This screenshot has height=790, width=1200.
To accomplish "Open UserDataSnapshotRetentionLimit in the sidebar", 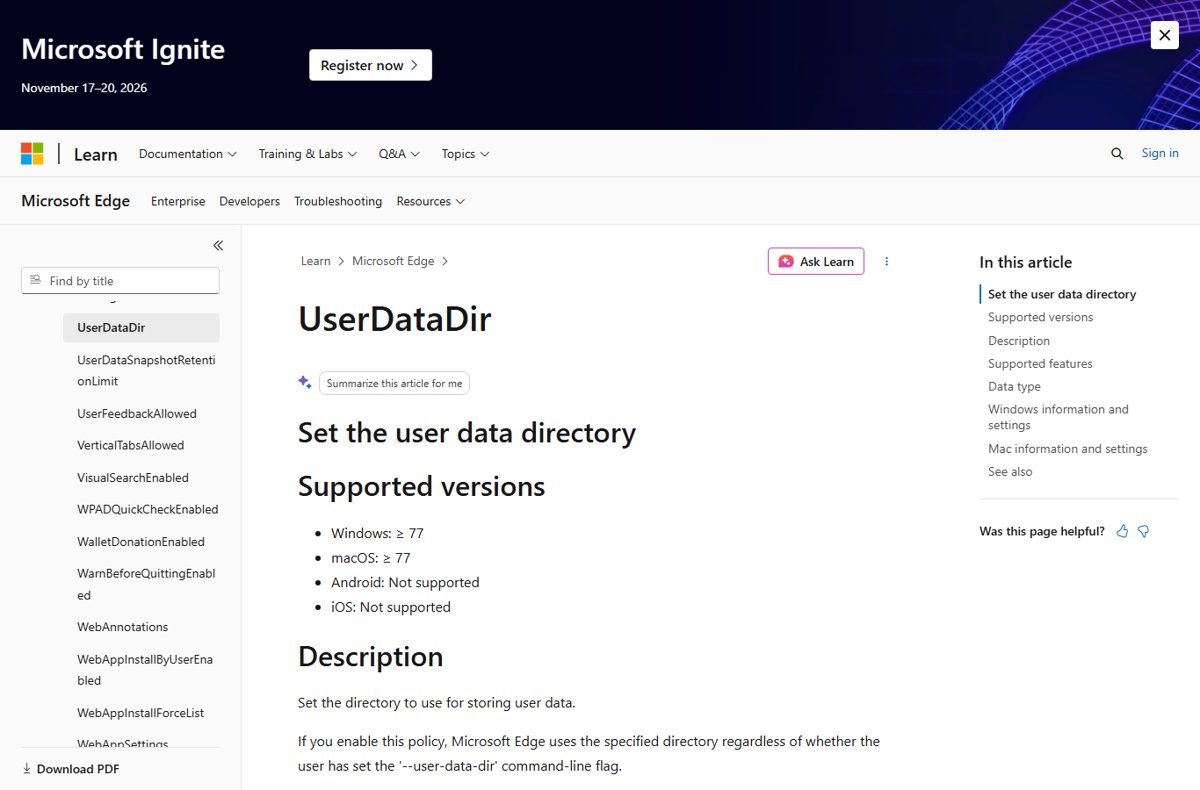I will point(146,371).
